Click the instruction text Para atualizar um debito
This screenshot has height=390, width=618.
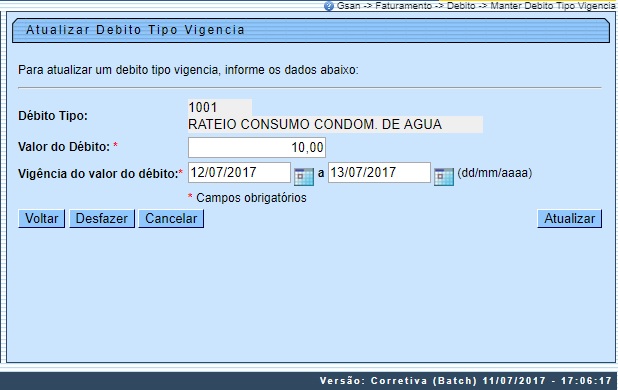click(x=188, y=70)
